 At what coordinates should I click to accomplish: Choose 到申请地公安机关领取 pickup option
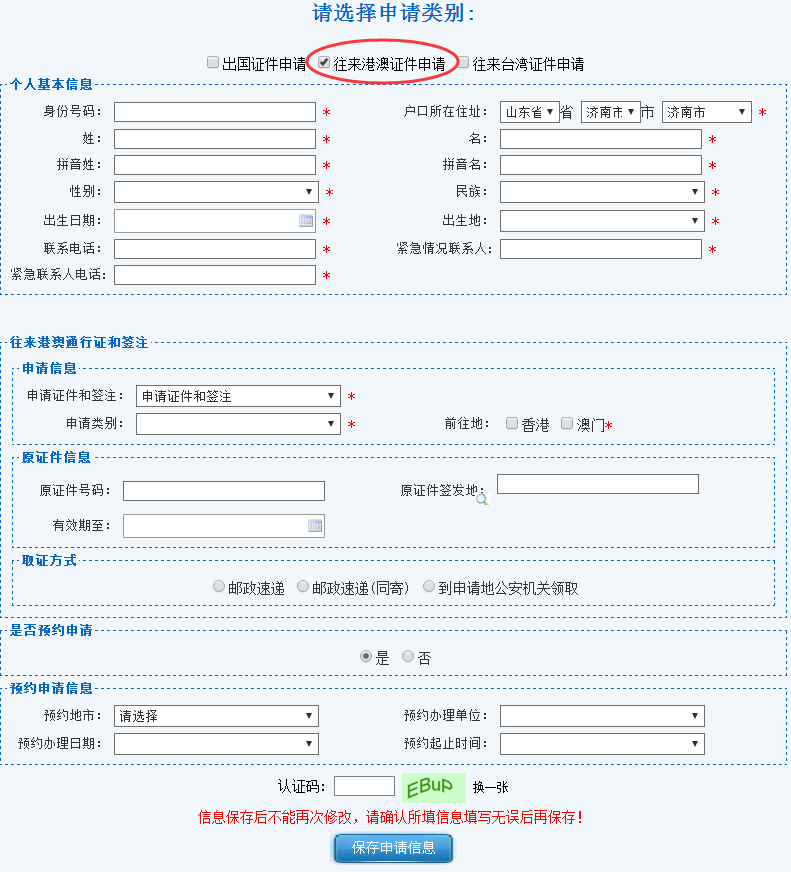tap(429, 587)
